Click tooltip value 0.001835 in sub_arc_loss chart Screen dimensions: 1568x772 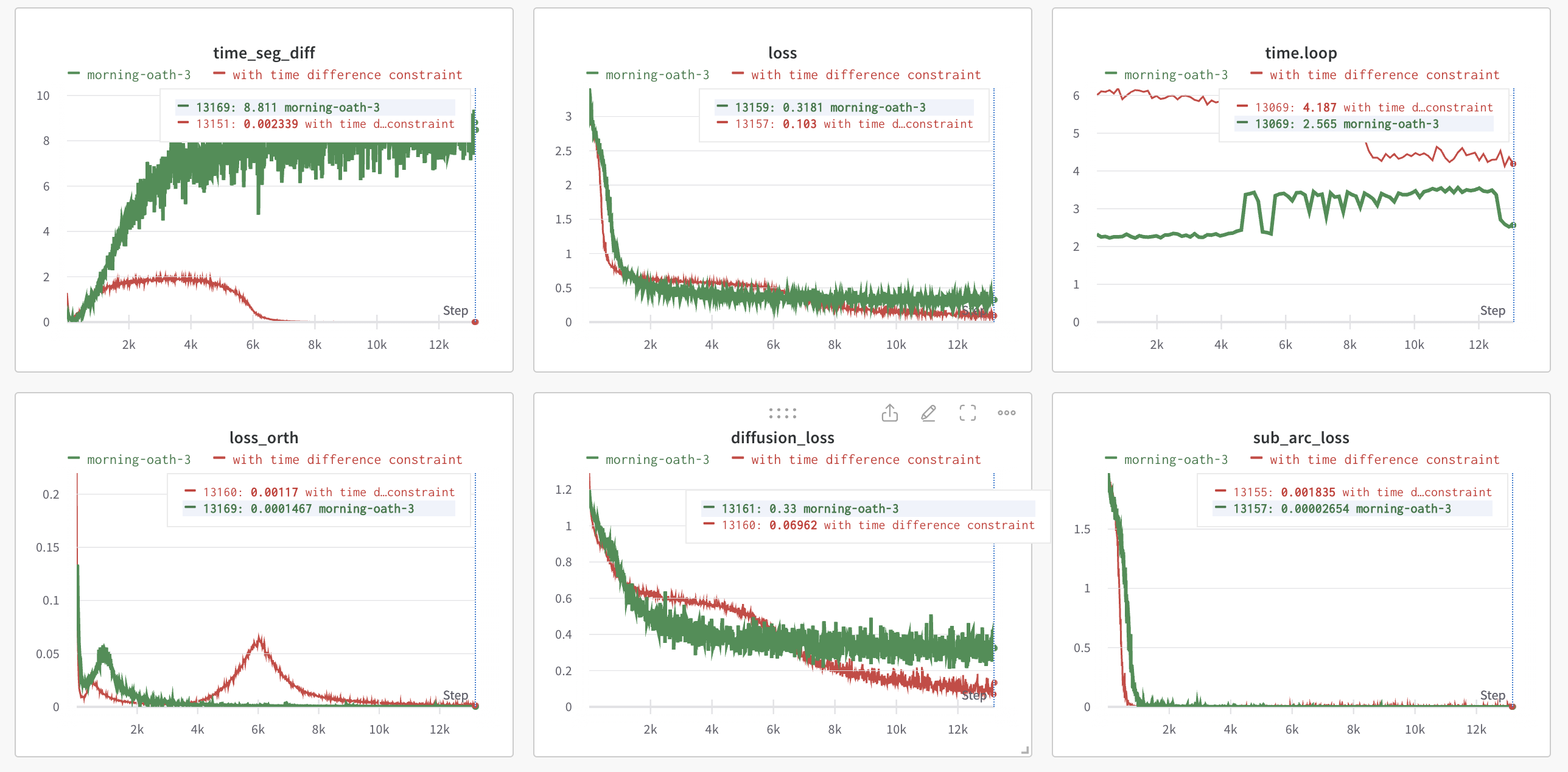coord(1308,493)
